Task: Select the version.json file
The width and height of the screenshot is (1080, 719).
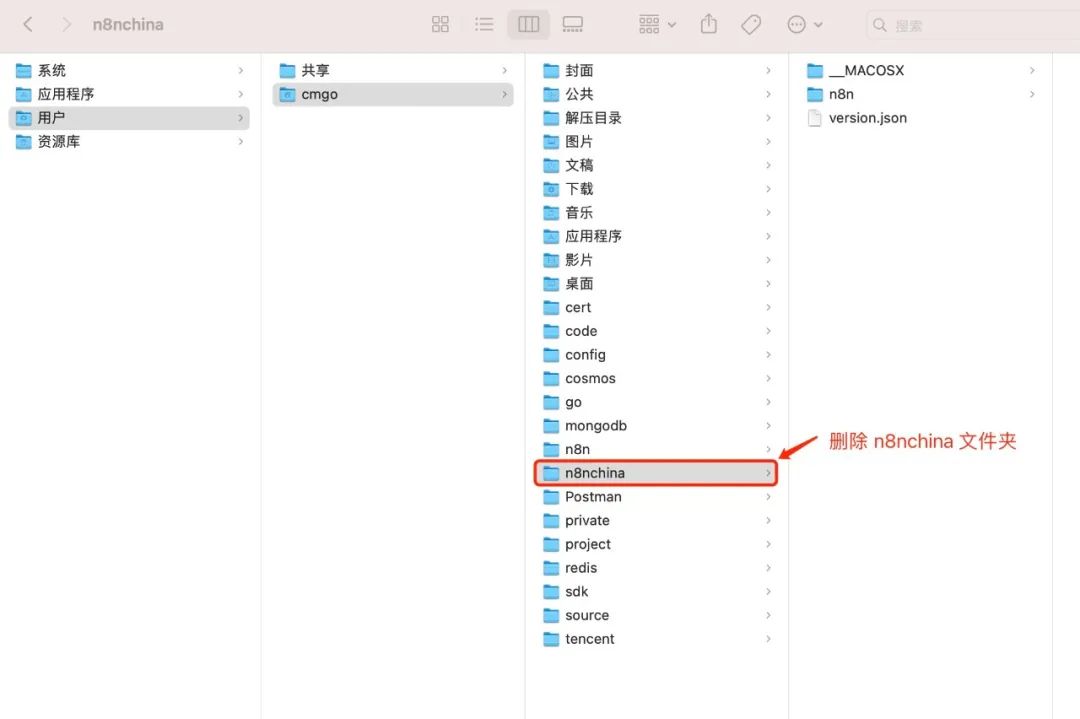Action: pyautogui.click(x=921, y=118)
